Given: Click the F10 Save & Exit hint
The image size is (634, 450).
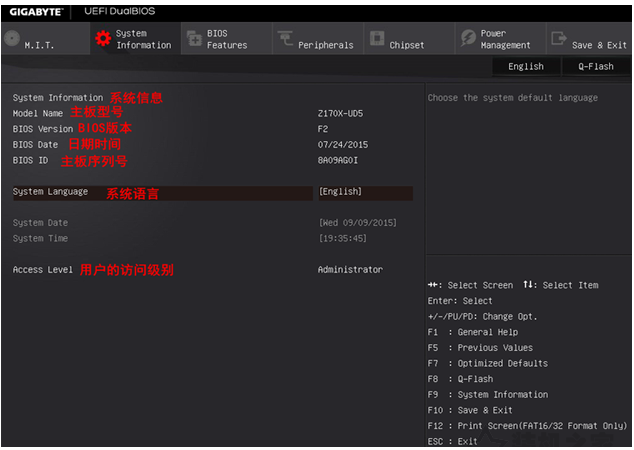Looking at the screenshot, I should (470, 410).
